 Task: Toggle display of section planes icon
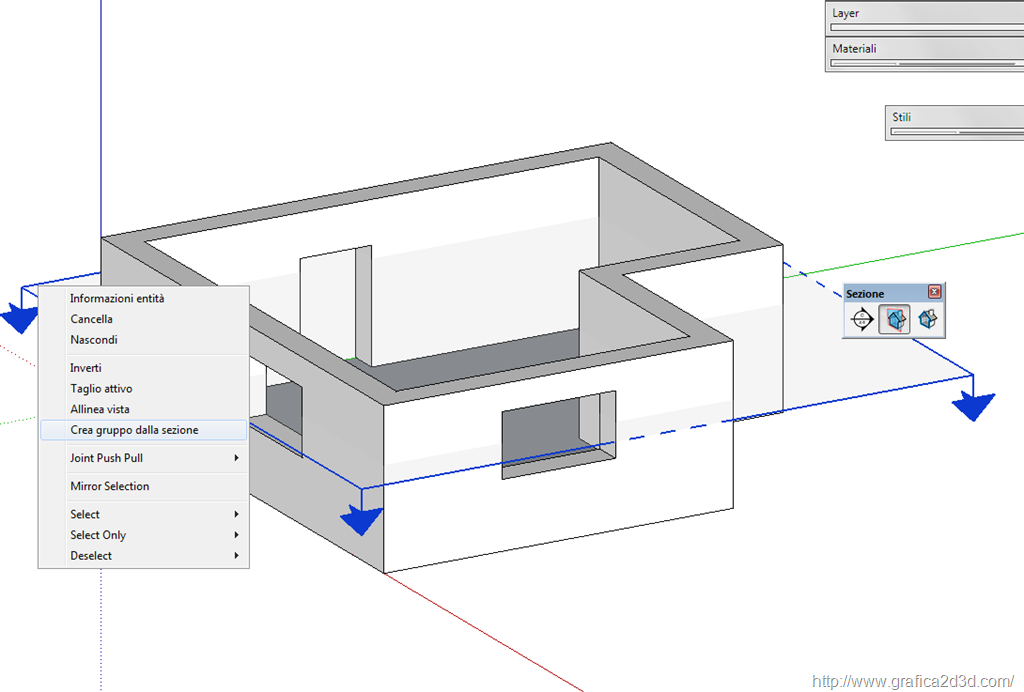click(895, 320)
